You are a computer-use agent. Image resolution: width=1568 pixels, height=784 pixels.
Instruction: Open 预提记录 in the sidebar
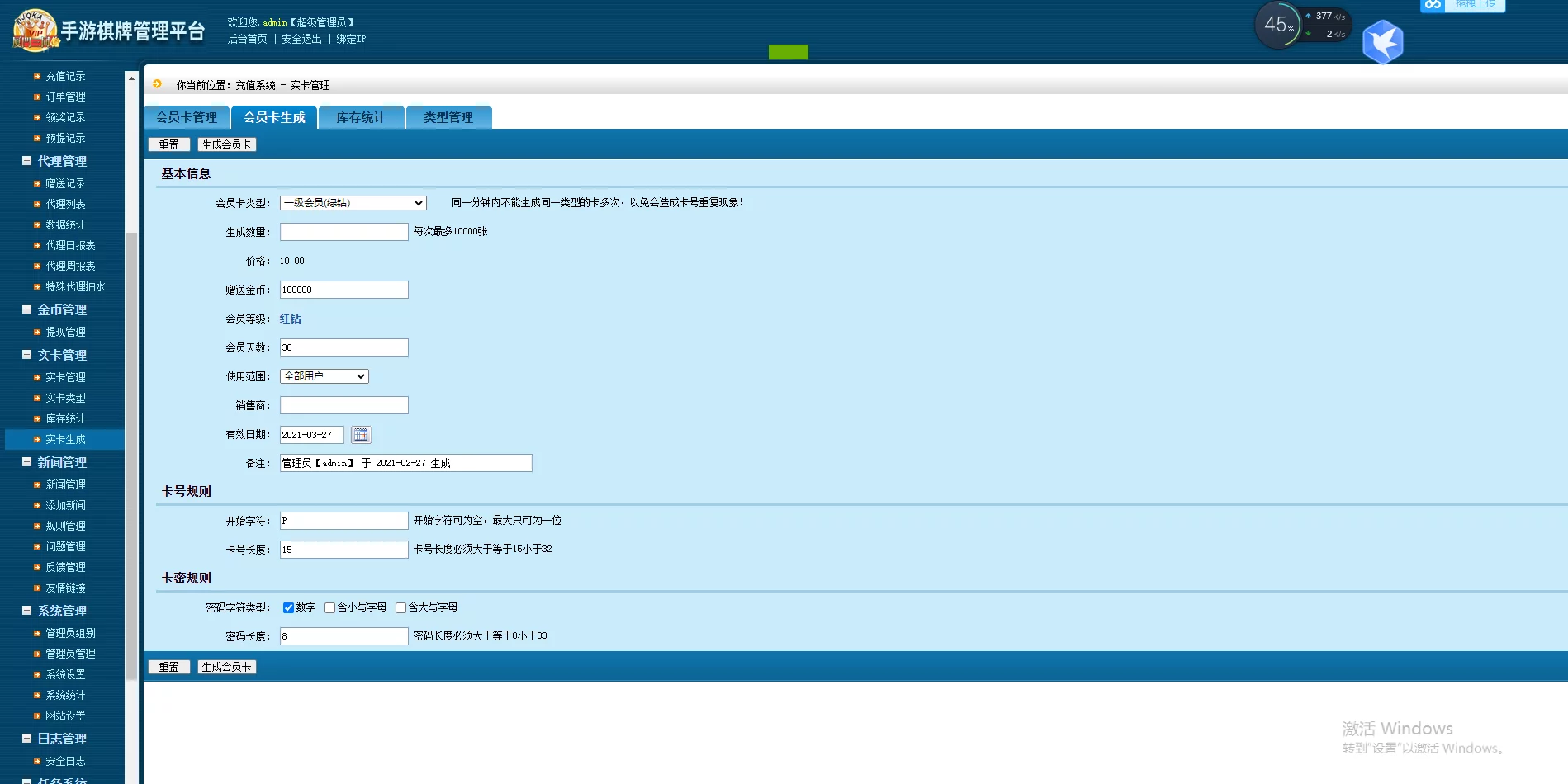point(65,138)
